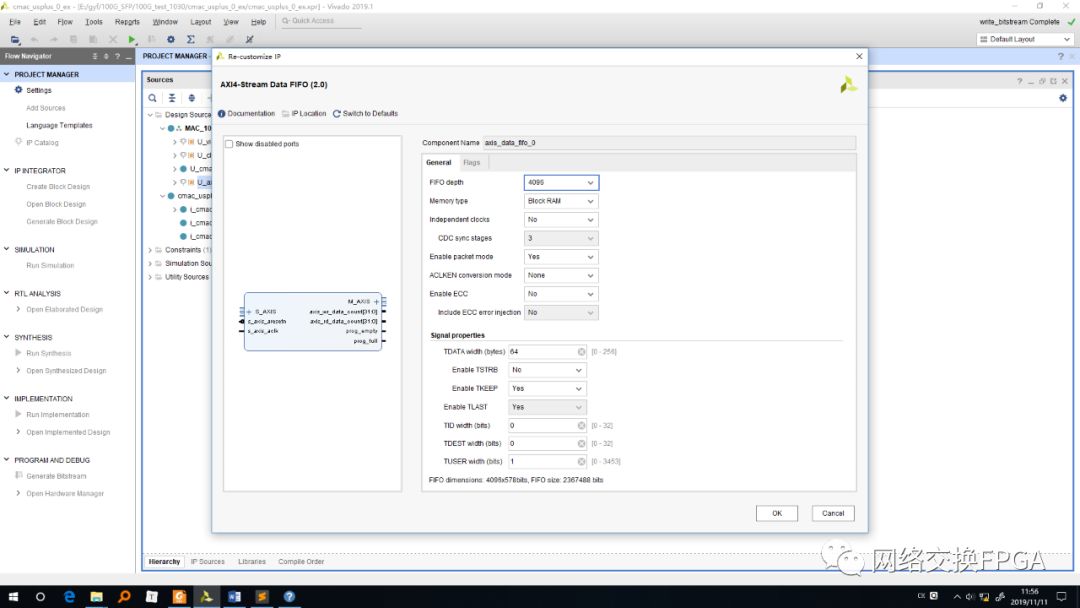Viewport: 1080px width, 608px height.
Task: Click Switch to Defaults refresh icon
Action: coord(337,114)
